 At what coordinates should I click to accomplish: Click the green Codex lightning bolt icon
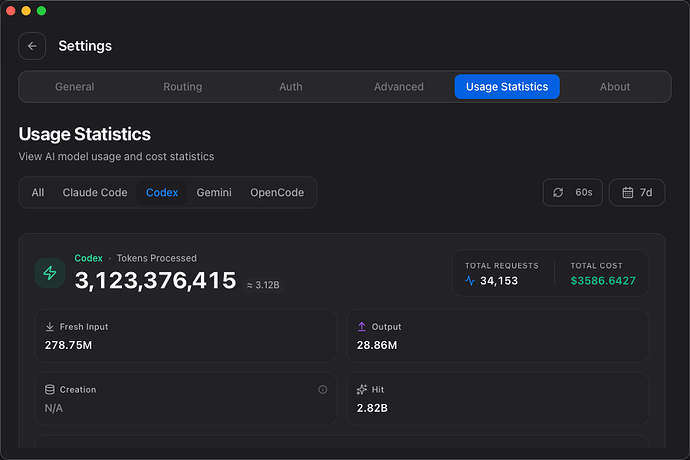coord(50,273)
